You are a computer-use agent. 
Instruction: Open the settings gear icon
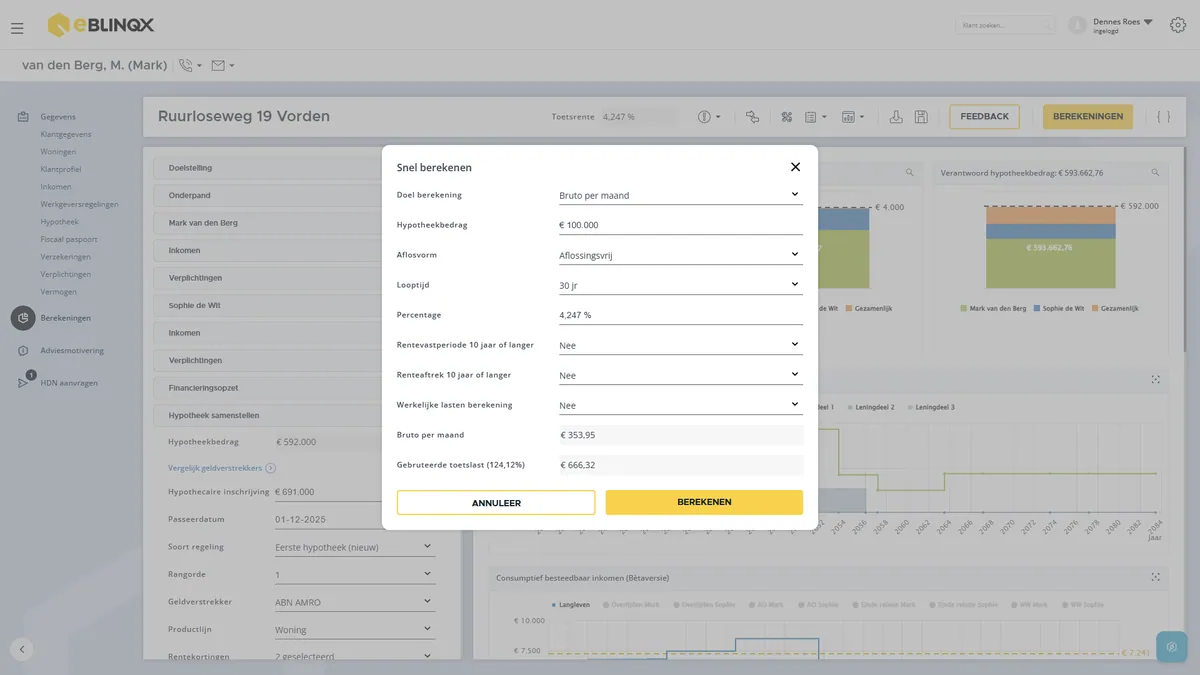1178,25
